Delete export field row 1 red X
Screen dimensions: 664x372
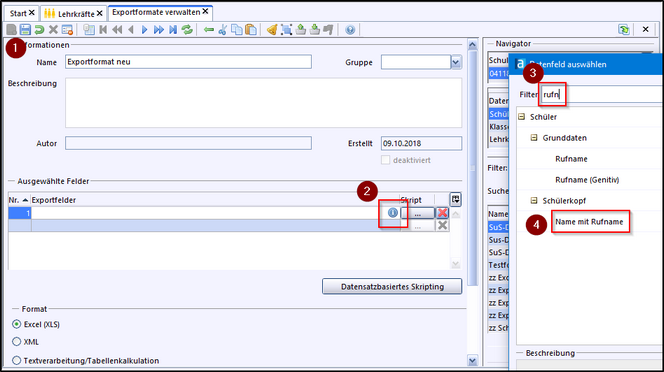point(442,213)
